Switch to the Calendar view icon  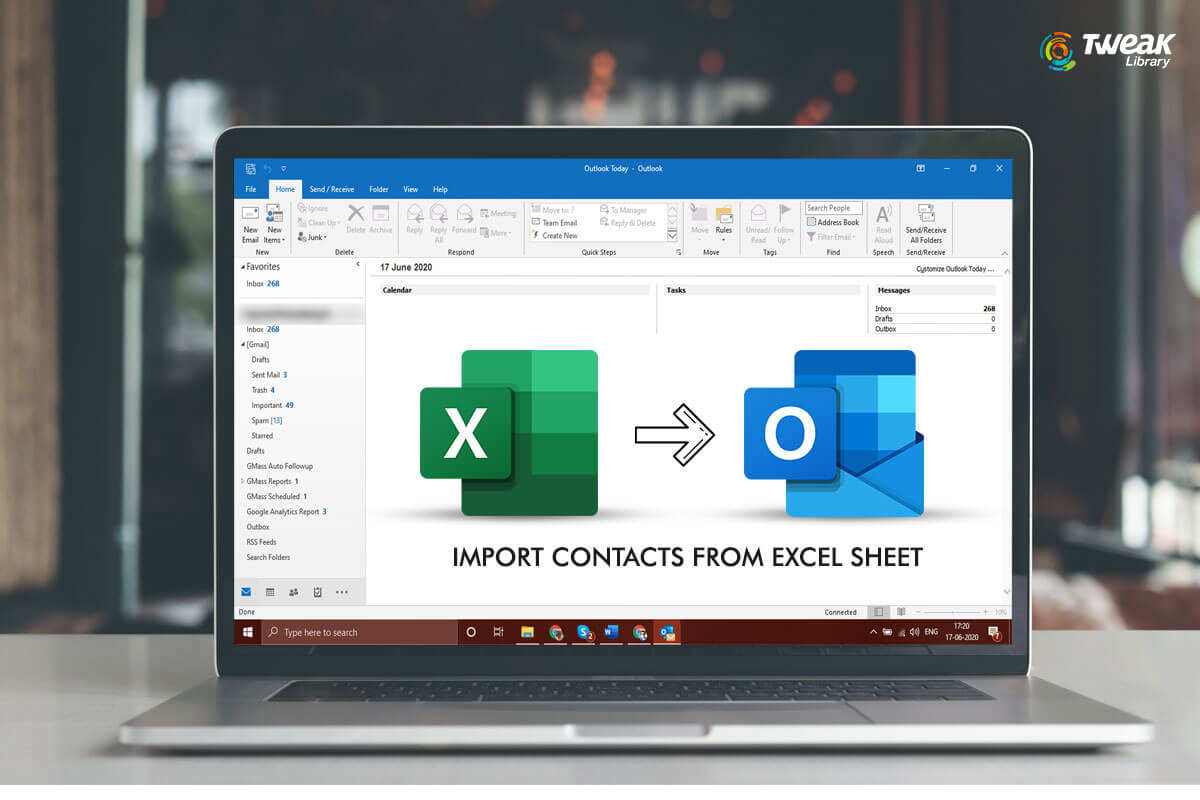point(270,592)
